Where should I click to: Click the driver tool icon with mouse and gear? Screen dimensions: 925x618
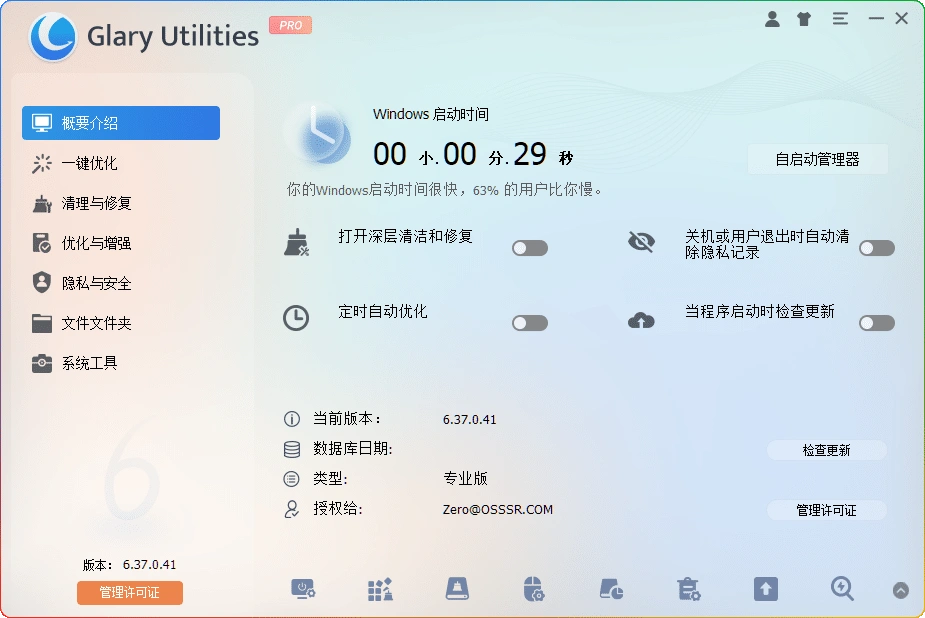coord(534,590)
